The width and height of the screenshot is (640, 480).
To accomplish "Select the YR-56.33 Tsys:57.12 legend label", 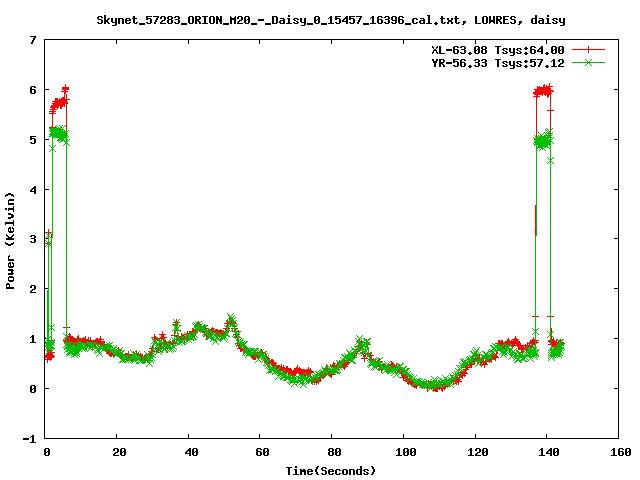I will [x=498, y=63].
